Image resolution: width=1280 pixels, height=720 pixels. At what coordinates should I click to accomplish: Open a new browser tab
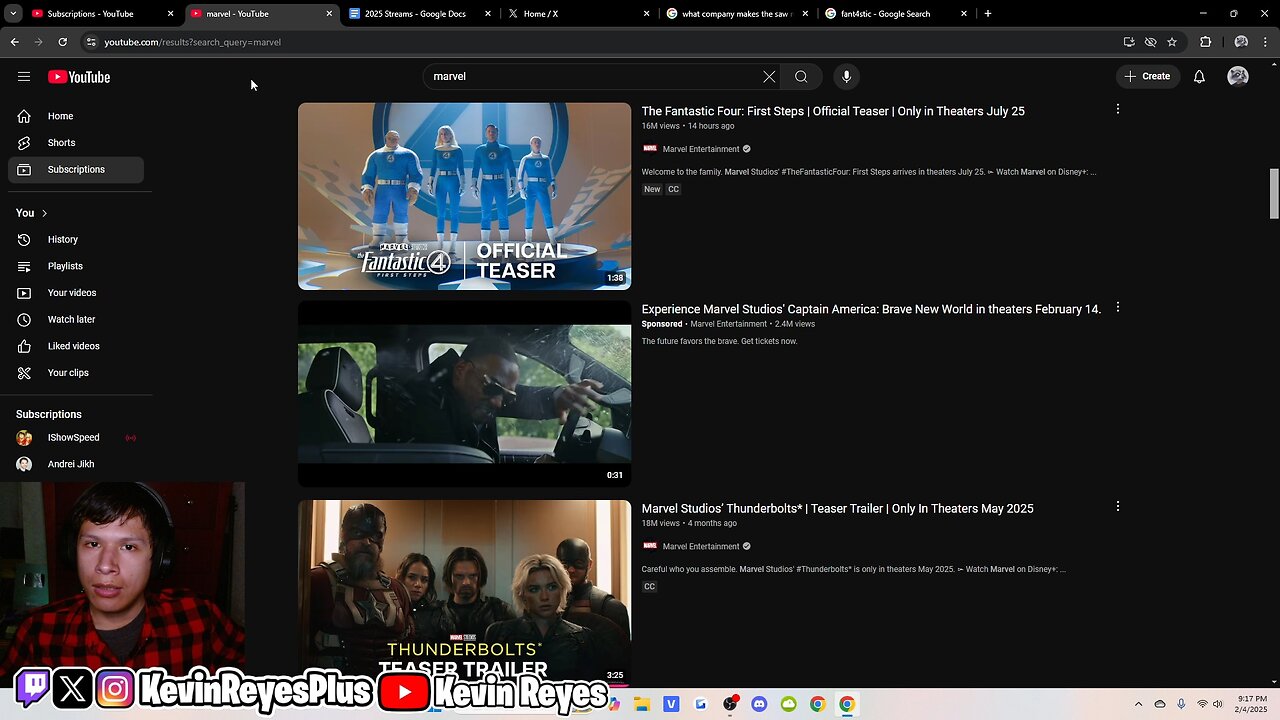988,13
